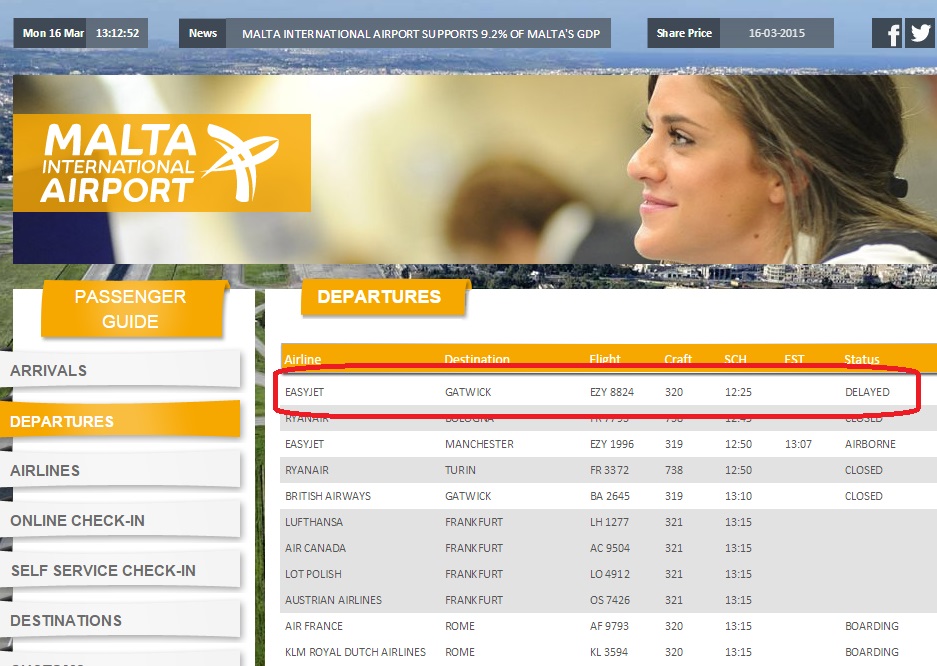Click the SCH column header

pyautogui.click(x=735, y=360)
